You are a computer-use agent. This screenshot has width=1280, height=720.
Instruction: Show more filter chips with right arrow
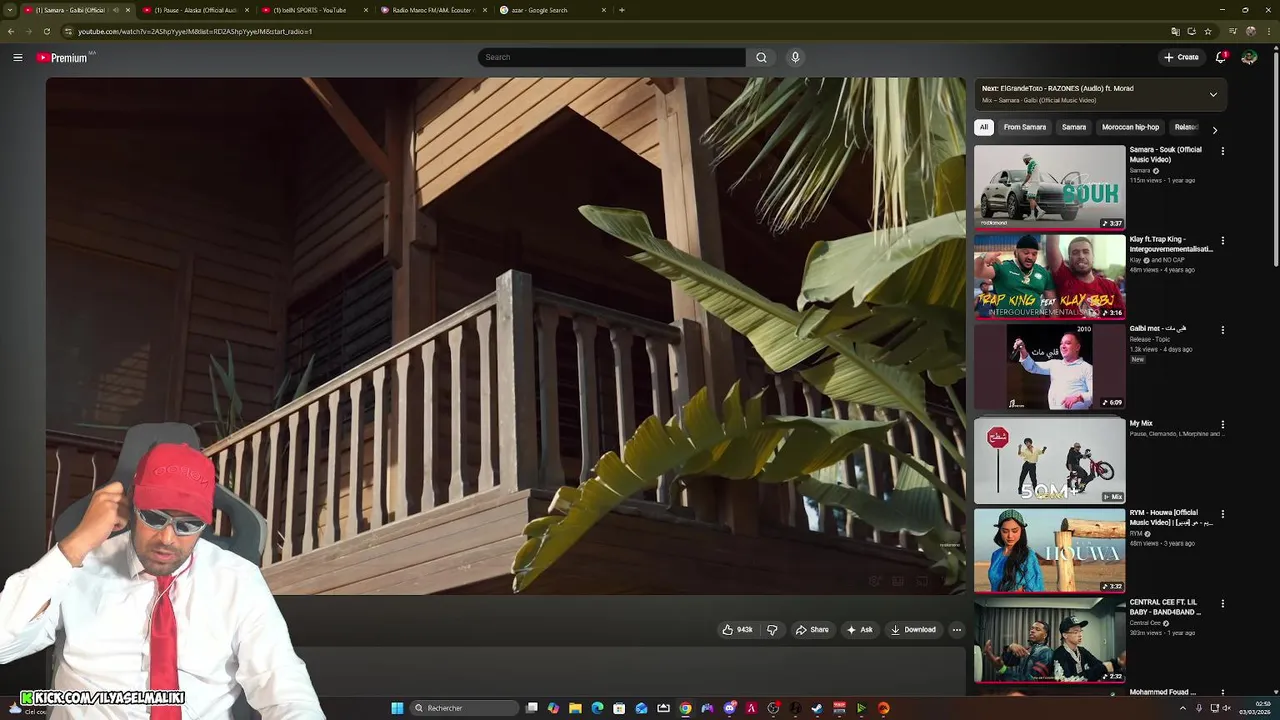tap(1214, 129)
